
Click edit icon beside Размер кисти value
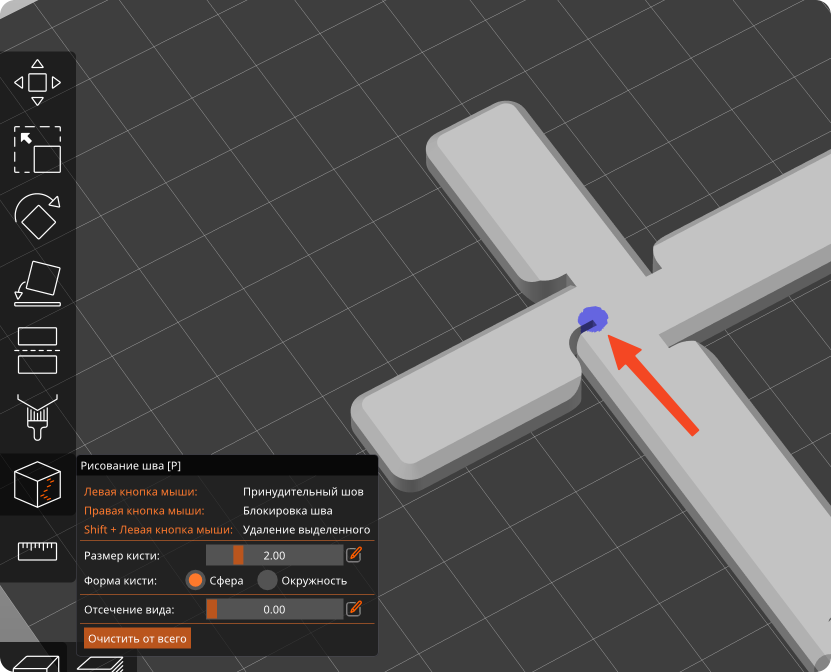(353, 555)
